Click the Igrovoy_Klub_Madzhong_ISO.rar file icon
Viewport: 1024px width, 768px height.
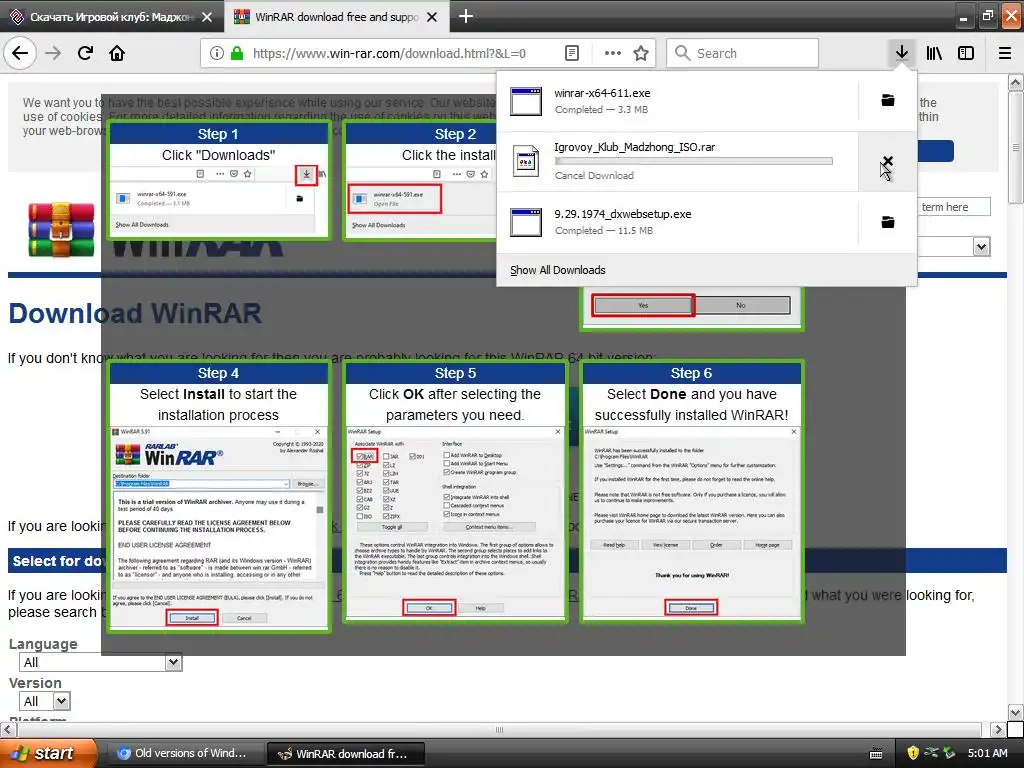tap(526, 161)
